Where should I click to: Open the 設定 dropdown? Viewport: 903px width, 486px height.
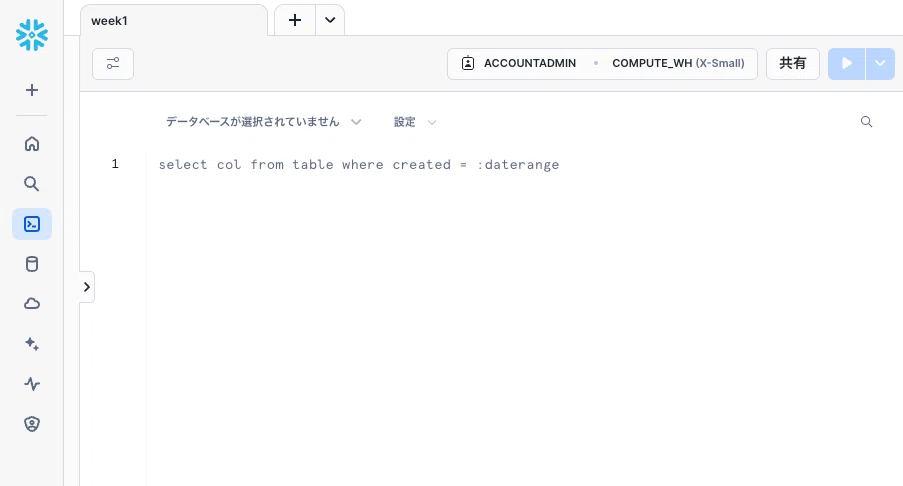[415, 122]
